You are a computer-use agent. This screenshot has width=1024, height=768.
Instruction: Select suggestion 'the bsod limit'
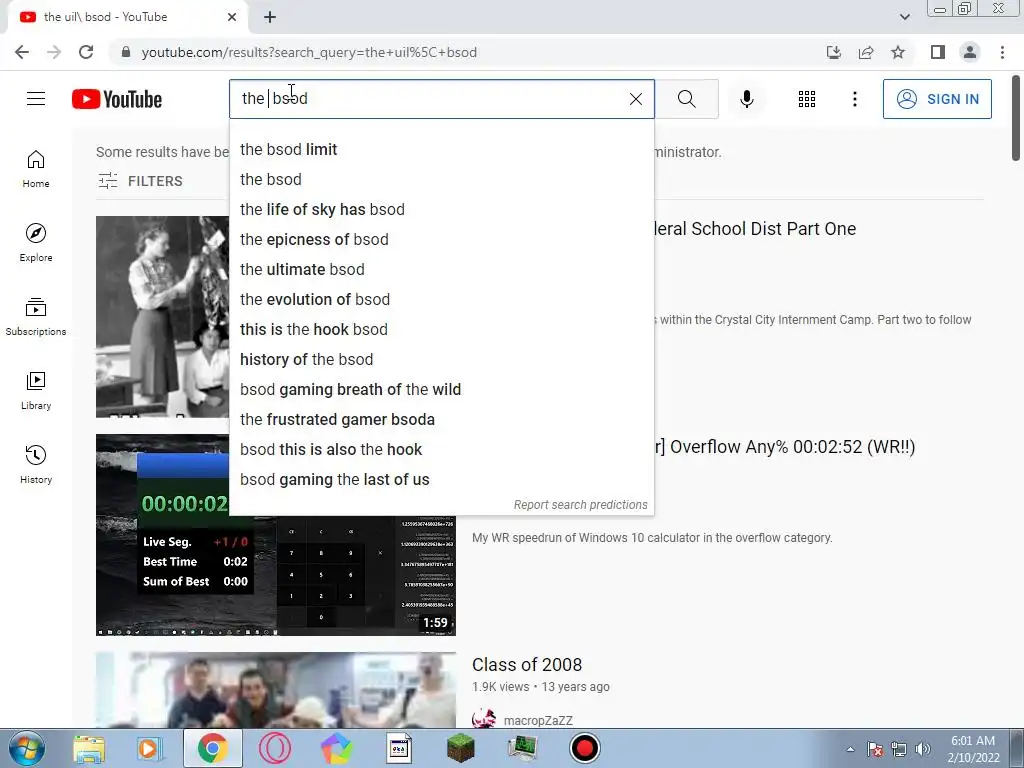click(x=441, y=150)
